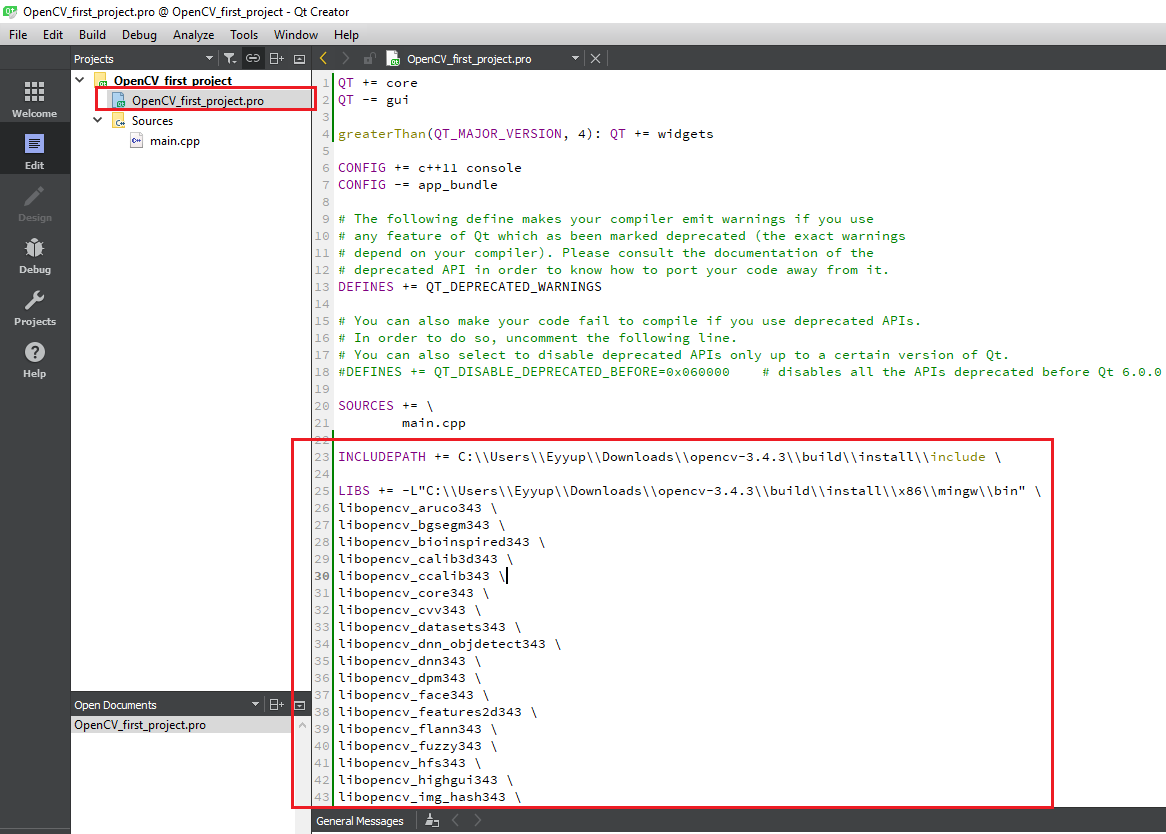1166x834 pixels.
Task: Go back in navigation history
Action: [322, 58]
